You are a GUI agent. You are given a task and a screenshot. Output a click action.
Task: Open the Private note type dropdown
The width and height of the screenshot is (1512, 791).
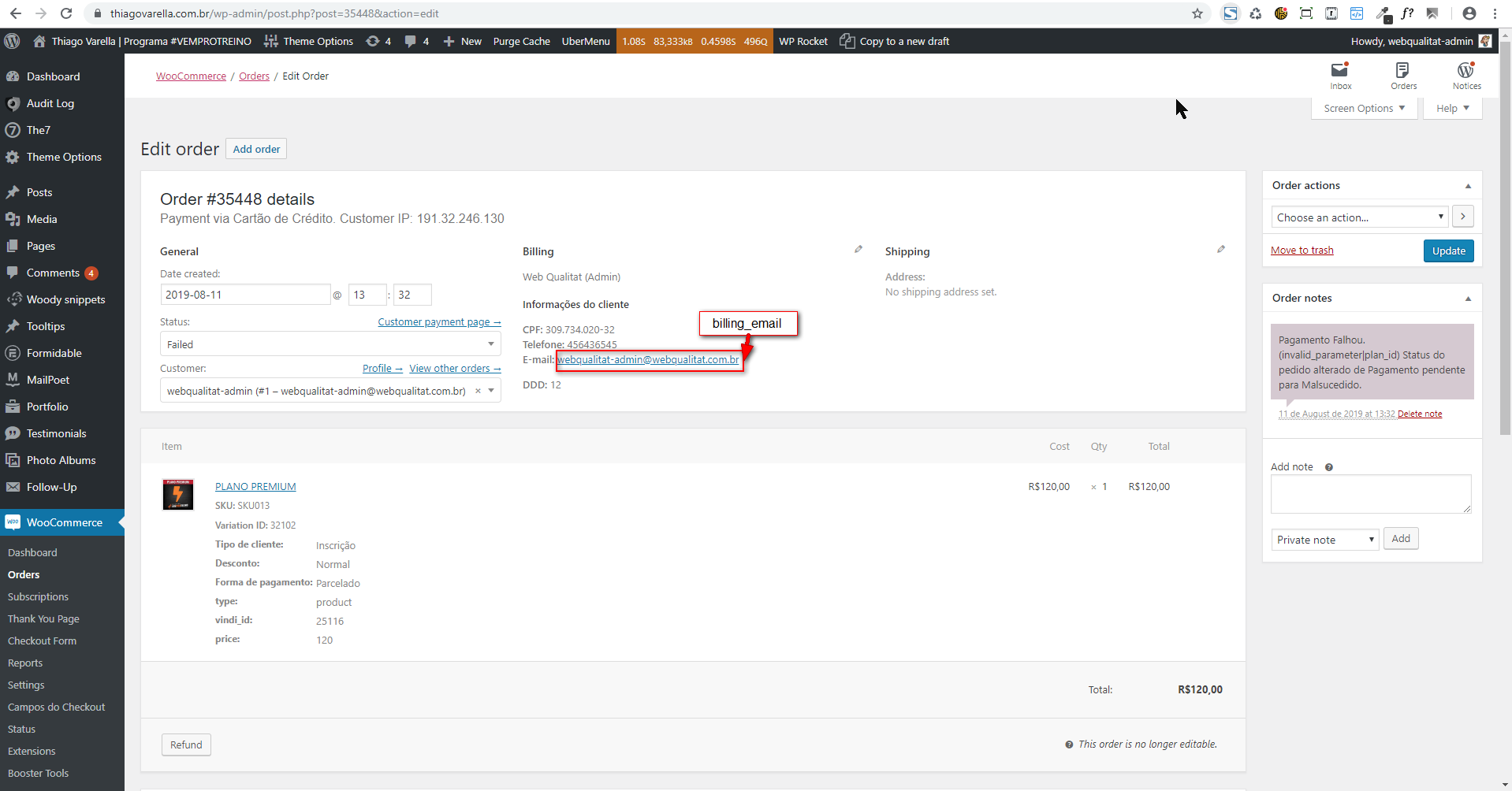[x=1324, y=540]
